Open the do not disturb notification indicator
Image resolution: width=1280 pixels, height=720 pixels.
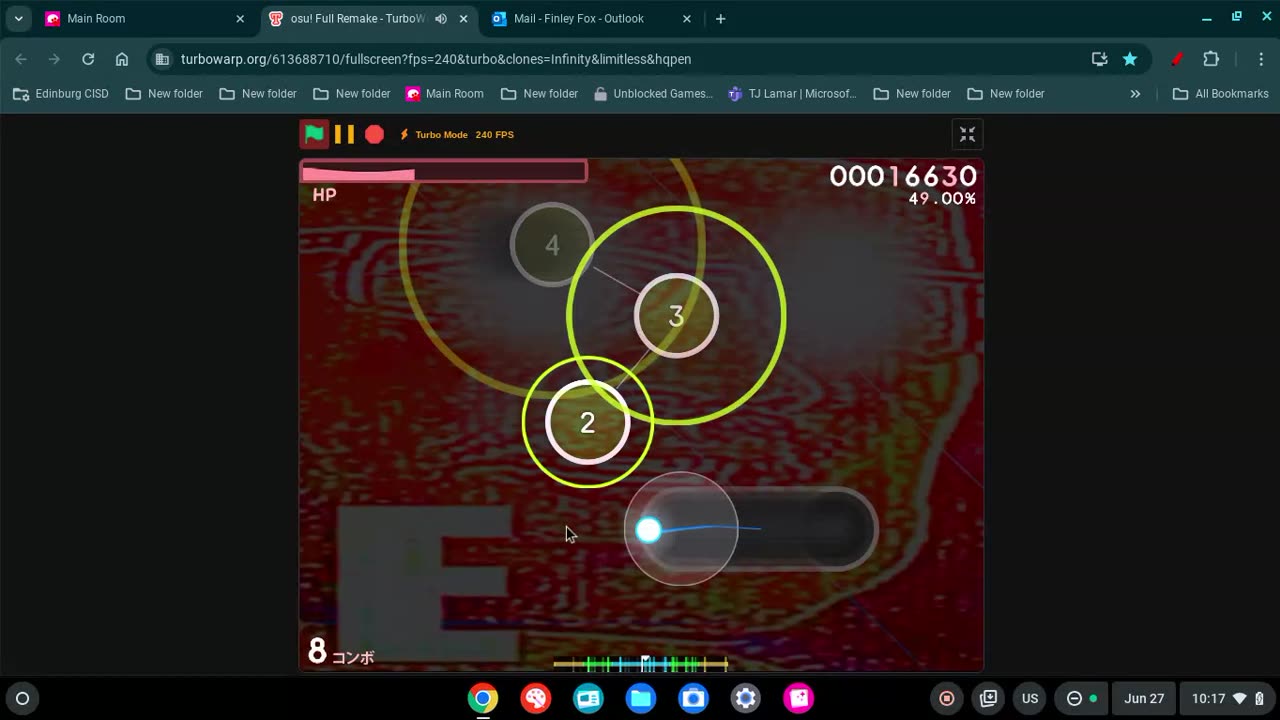tap(1081, 698)
